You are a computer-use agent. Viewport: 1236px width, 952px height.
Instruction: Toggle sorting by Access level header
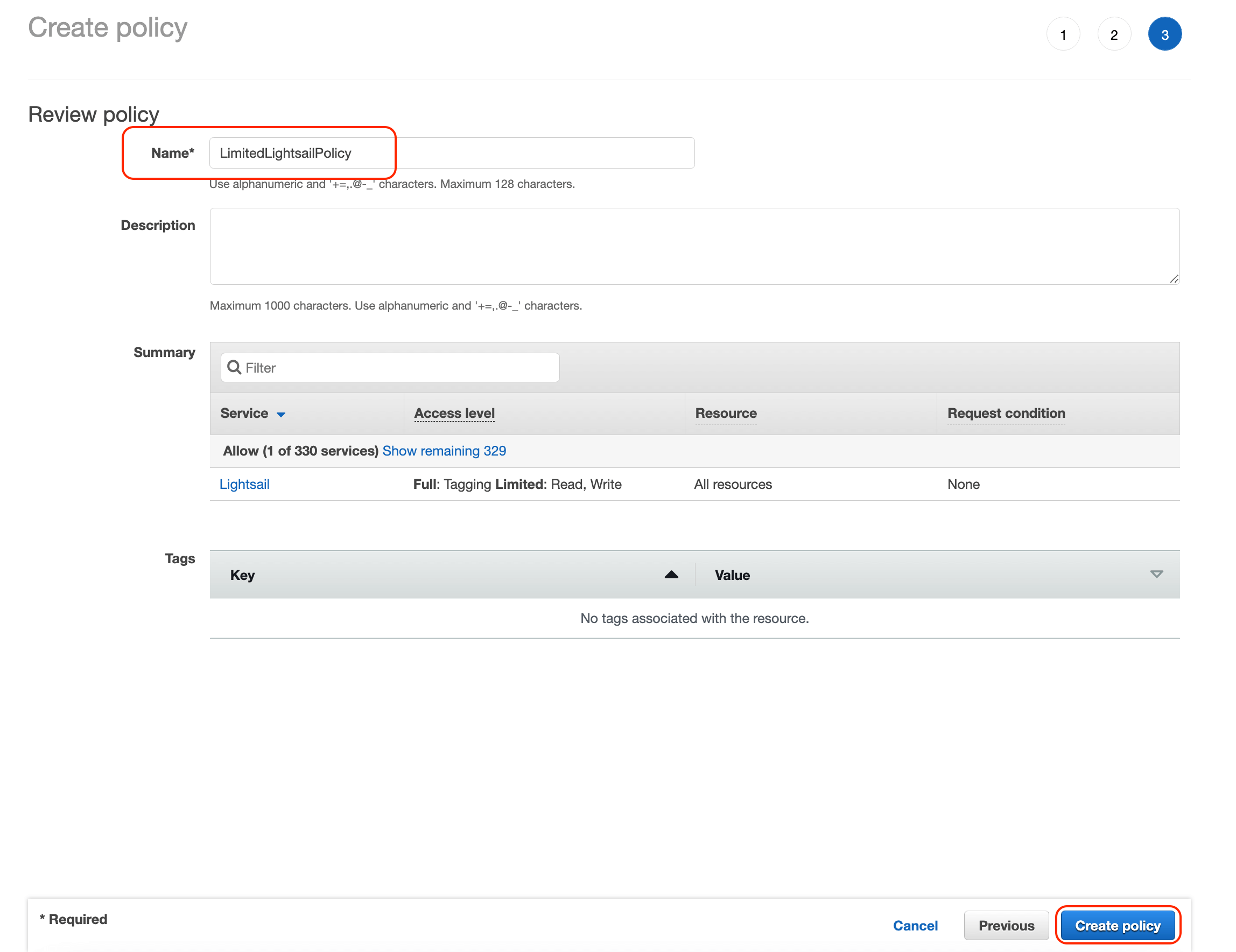(454, 413)
